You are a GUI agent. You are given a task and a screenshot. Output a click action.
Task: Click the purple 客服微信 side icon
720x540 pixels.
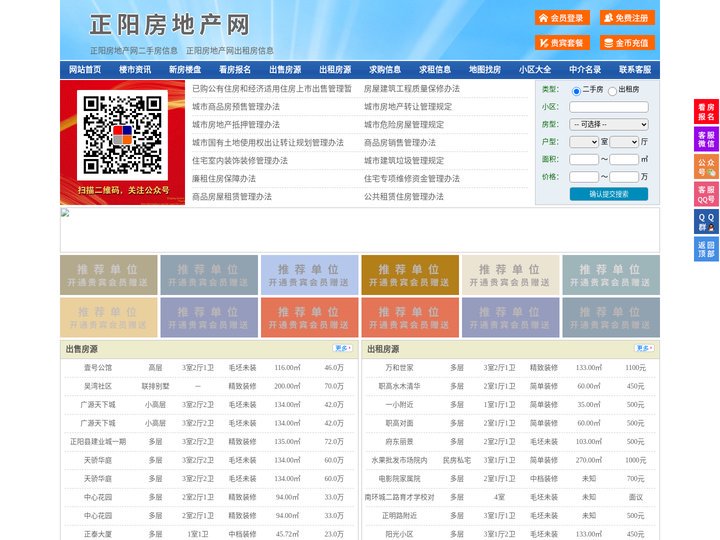(x=706, y=139)
